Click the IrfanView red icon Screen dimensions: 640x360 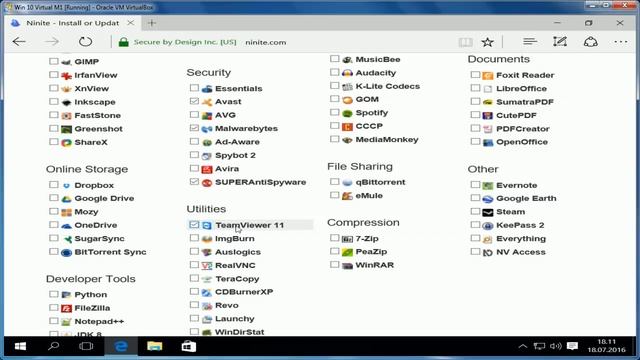tap(66, 75)
